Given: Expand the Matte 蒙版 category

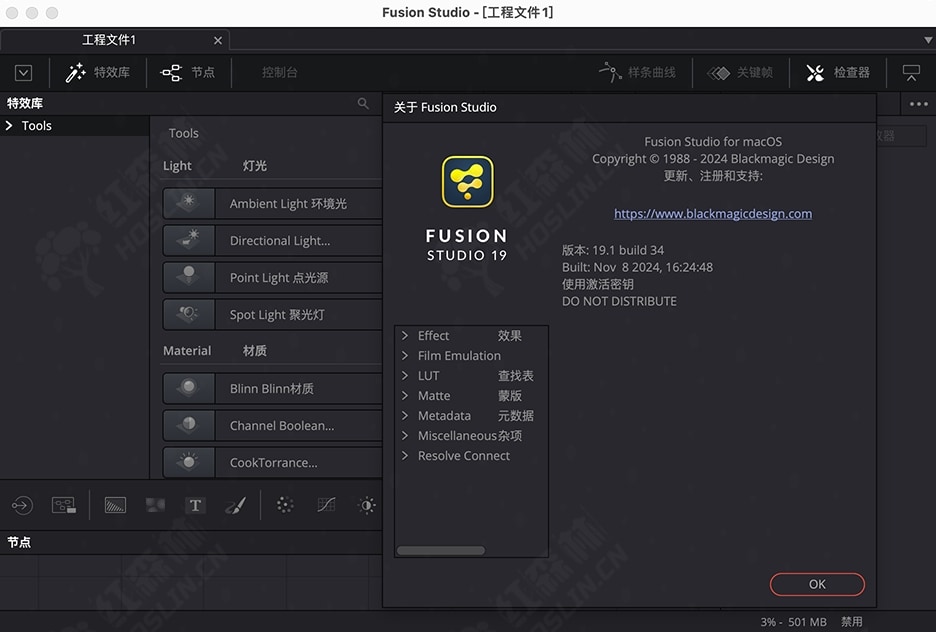Looking at the screenshot, I should [405, 396].
